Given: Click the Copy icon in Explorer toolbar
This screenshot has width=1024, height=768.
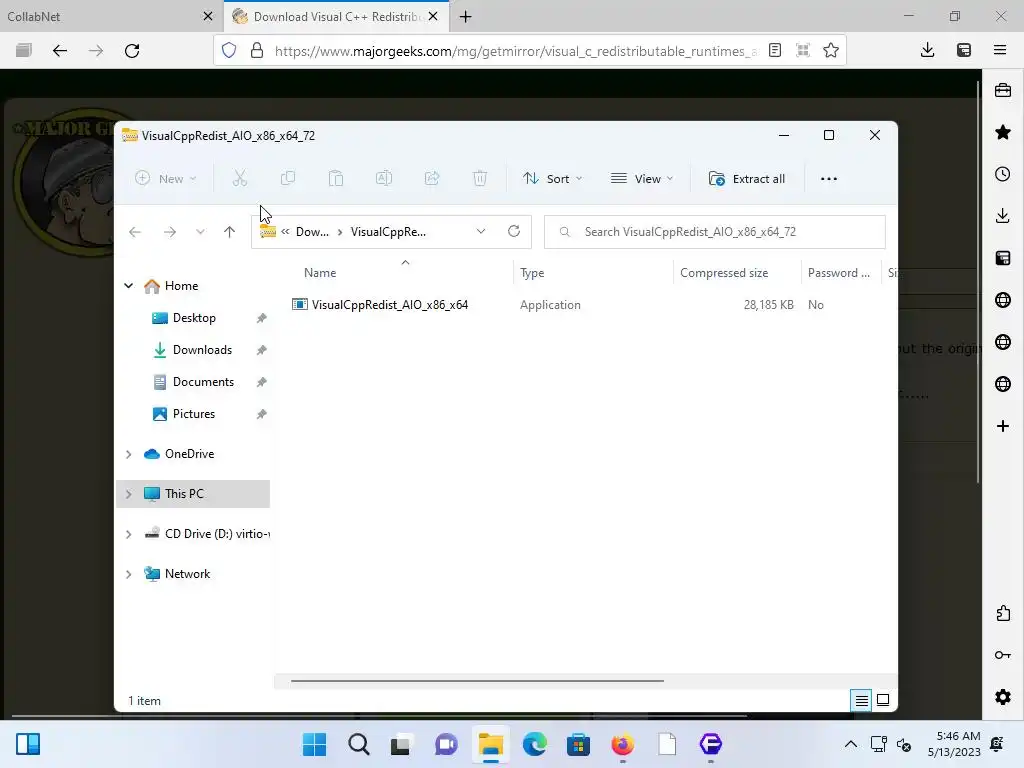Looking at the screenshot, I should [x=288, y=178].
